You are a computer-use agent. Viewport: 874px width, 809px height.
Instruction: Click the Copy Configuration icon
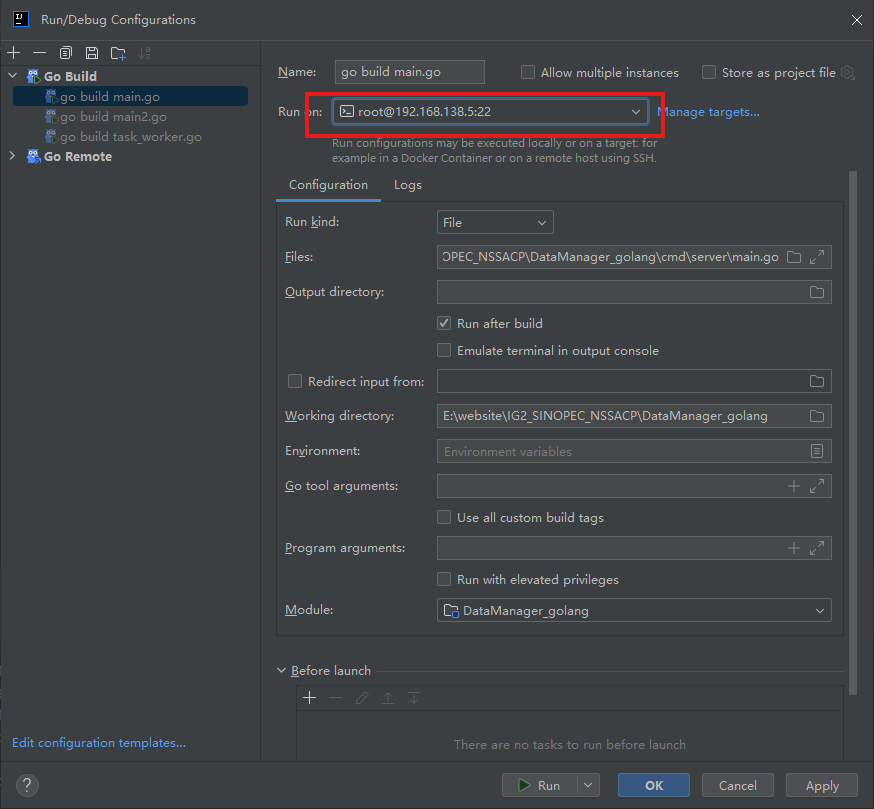tap(66, 53)
